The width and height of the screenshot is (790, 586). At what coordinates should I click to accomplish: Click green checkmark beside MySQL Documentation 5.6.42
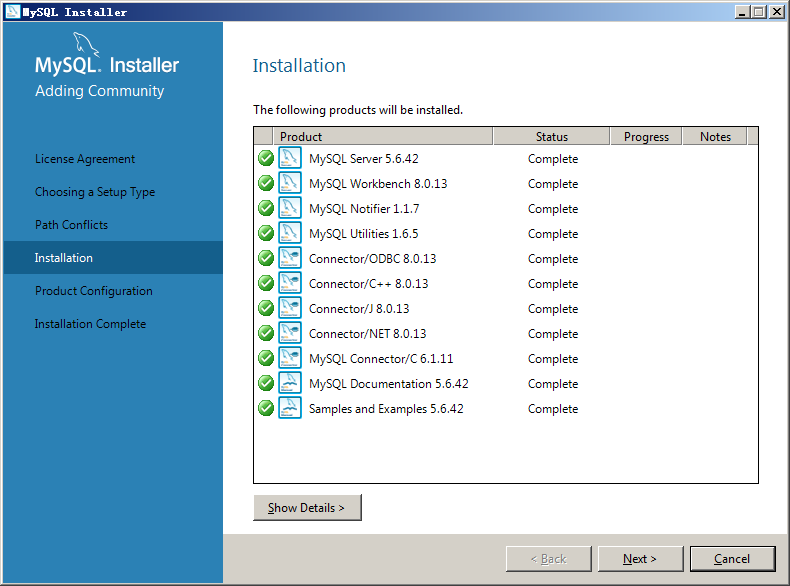click(x=266, y=383)
